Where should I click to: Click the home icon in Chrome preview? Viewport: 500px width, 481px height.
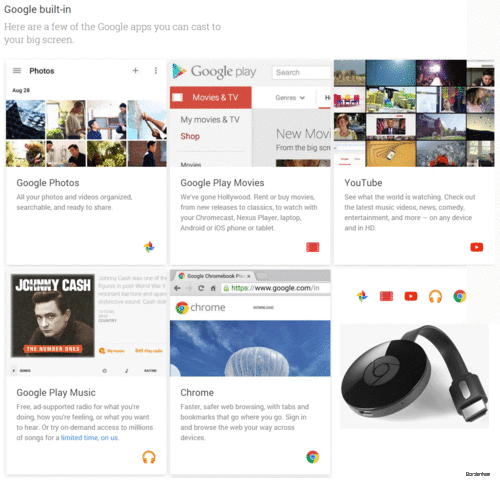(x=213, y=288)
